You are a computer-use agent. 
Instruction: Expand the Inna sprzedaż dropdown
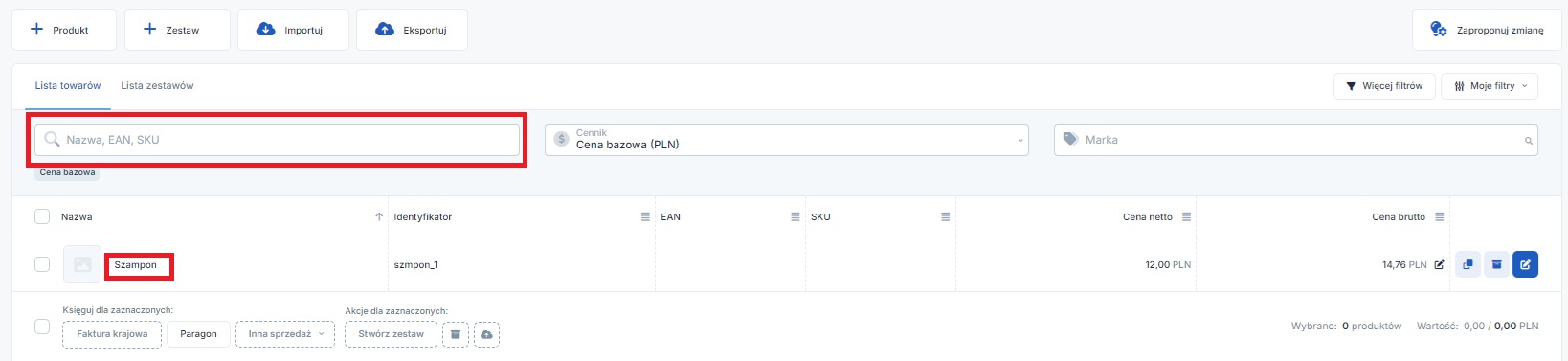pyautogui.click(x=285, y=334)
